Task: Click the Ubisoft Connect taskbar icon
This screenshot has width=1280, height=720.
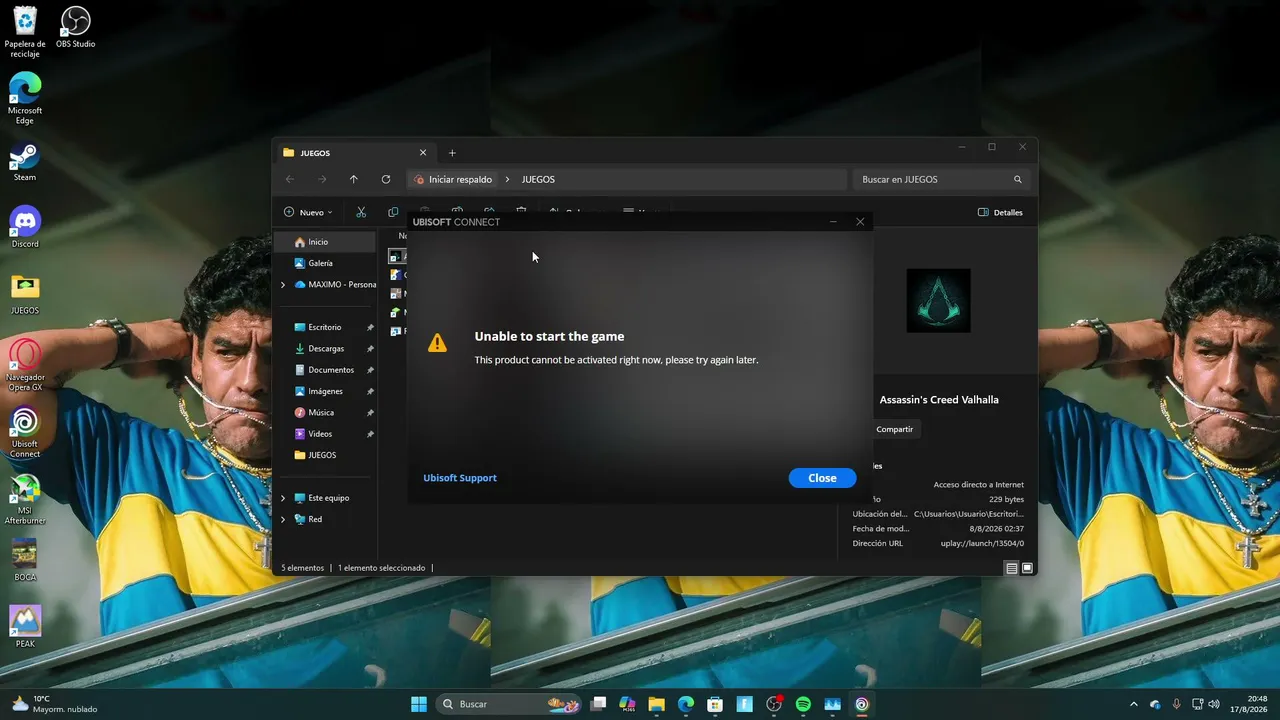Action: tap(862, 704)
